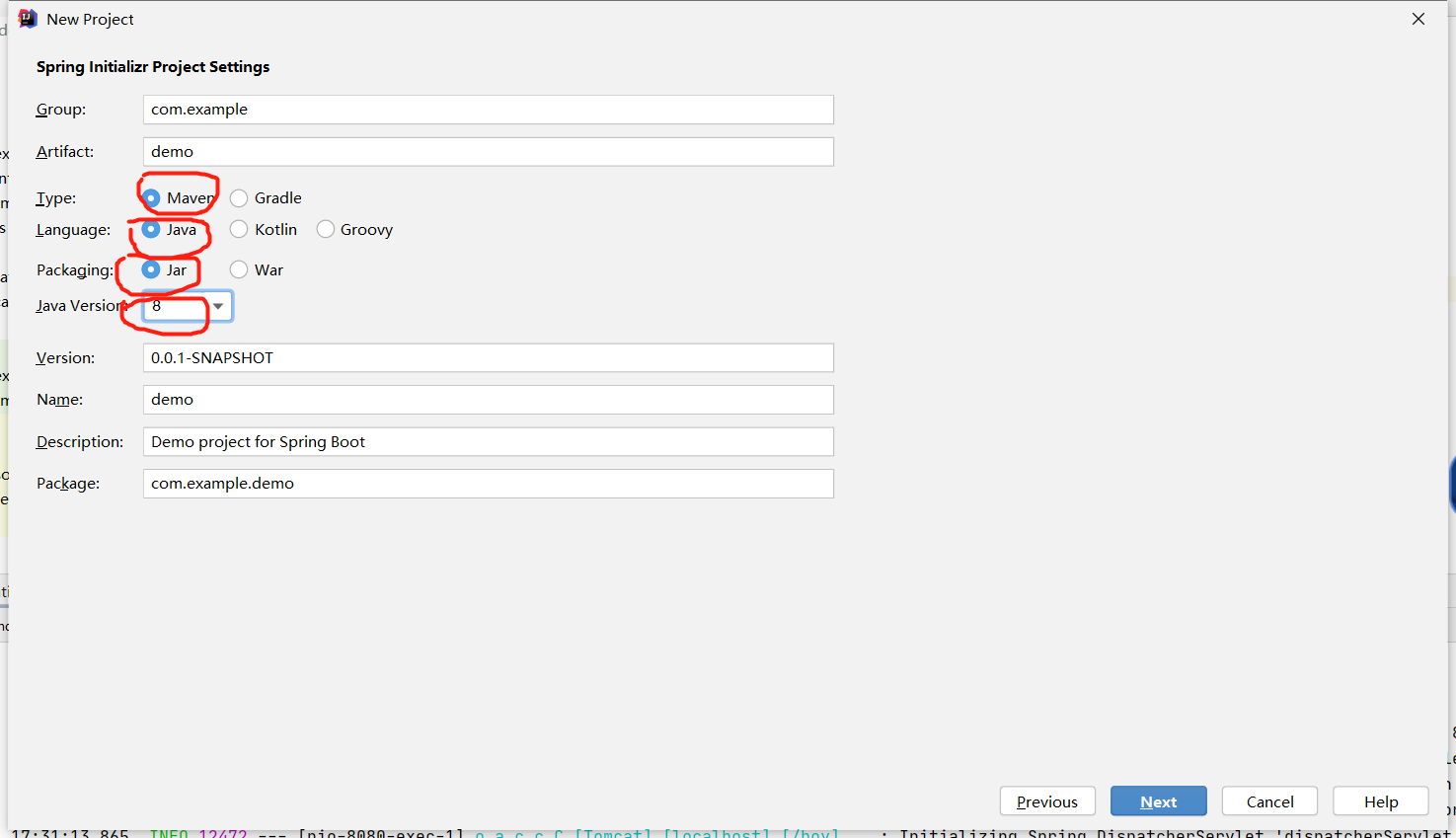The height and width of the screenshot is (838, 1456).
Task: Choose Java as the language
Action: coord(151,230)
